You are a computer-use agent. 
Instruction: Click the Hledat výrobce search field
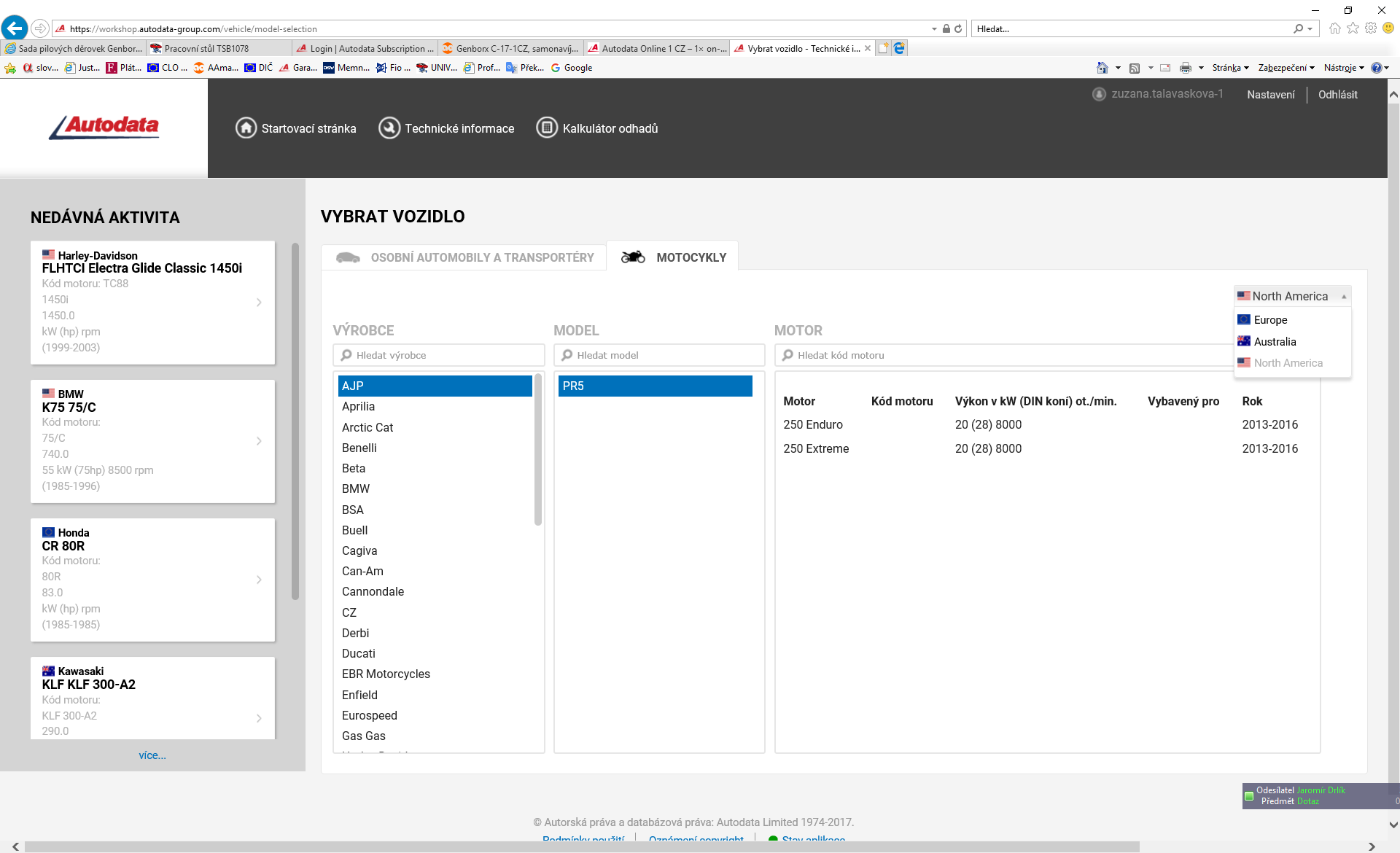tap(439, 355)
